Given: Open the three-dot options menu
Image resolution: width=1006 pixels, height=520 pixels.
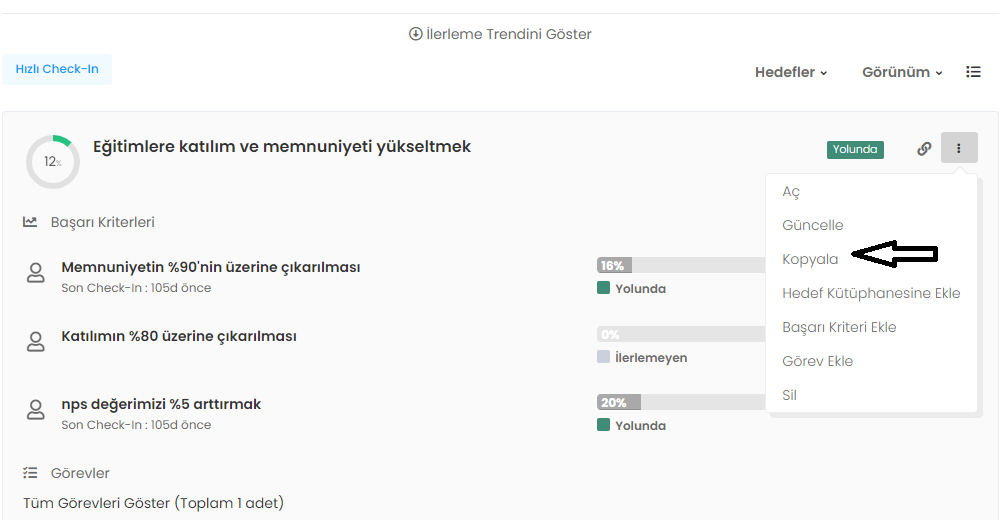Looking at the screenshot, I should tap(959, 149).
